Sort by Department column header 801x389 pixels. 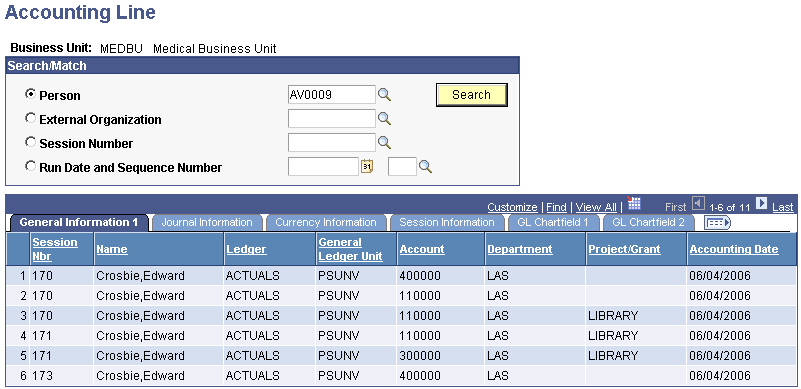tap(520, 249)
